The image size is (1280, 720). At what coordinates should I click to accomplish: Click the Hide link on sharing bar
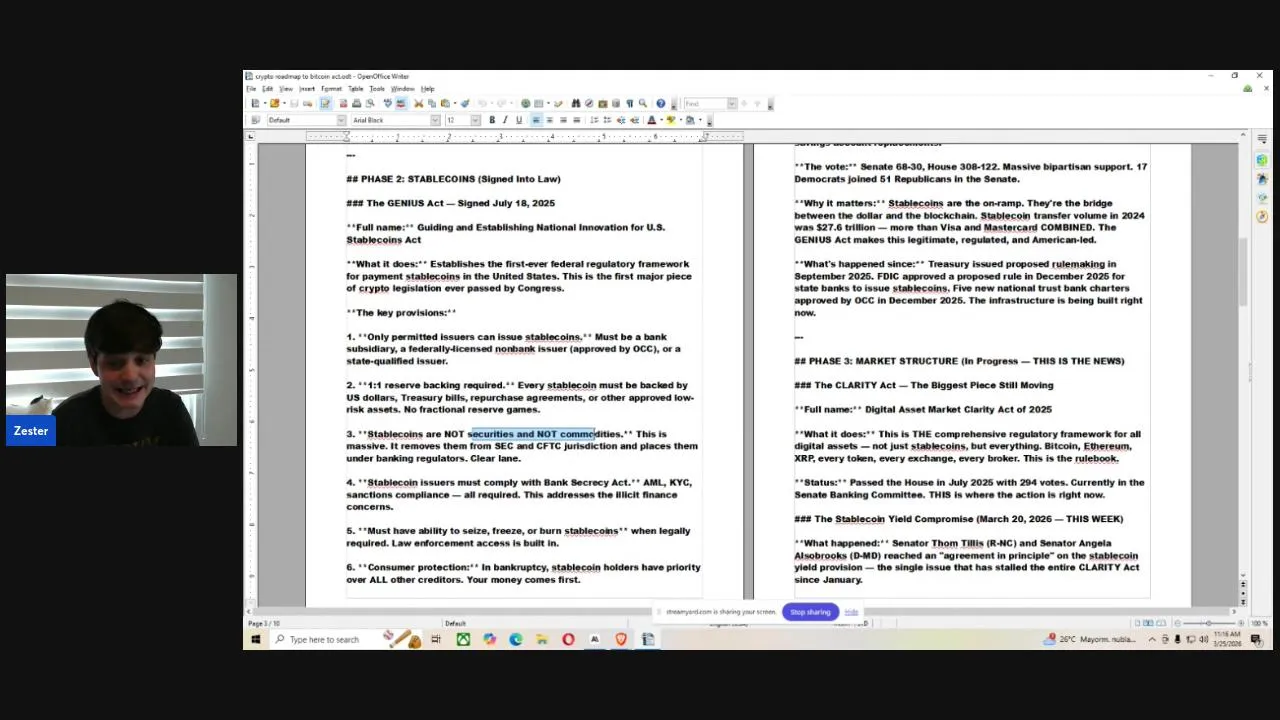click(851, 612)
